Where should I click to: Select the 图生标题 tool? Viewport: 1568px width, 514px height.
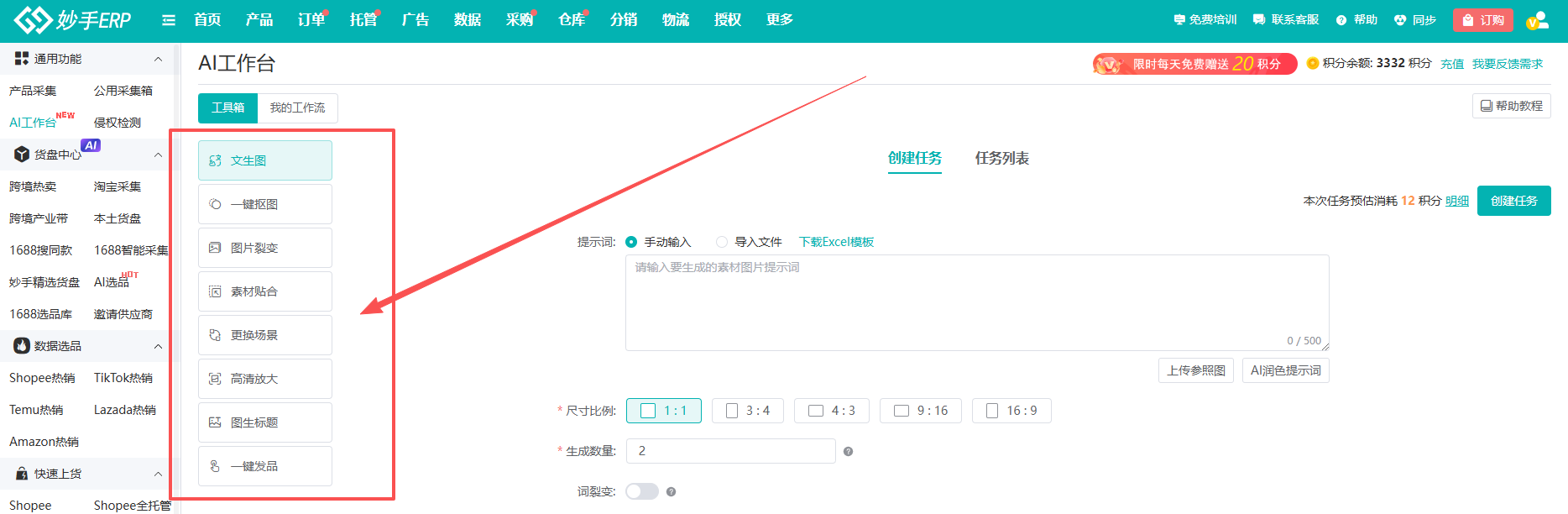(x=265, y=422)
